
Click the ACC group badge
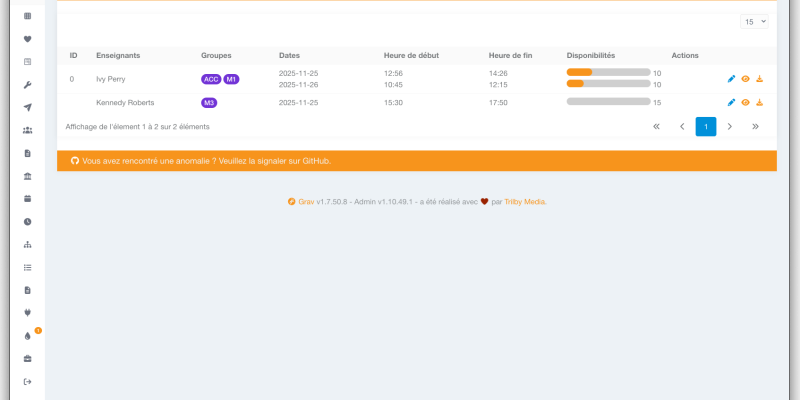click(x=211, y=79)
